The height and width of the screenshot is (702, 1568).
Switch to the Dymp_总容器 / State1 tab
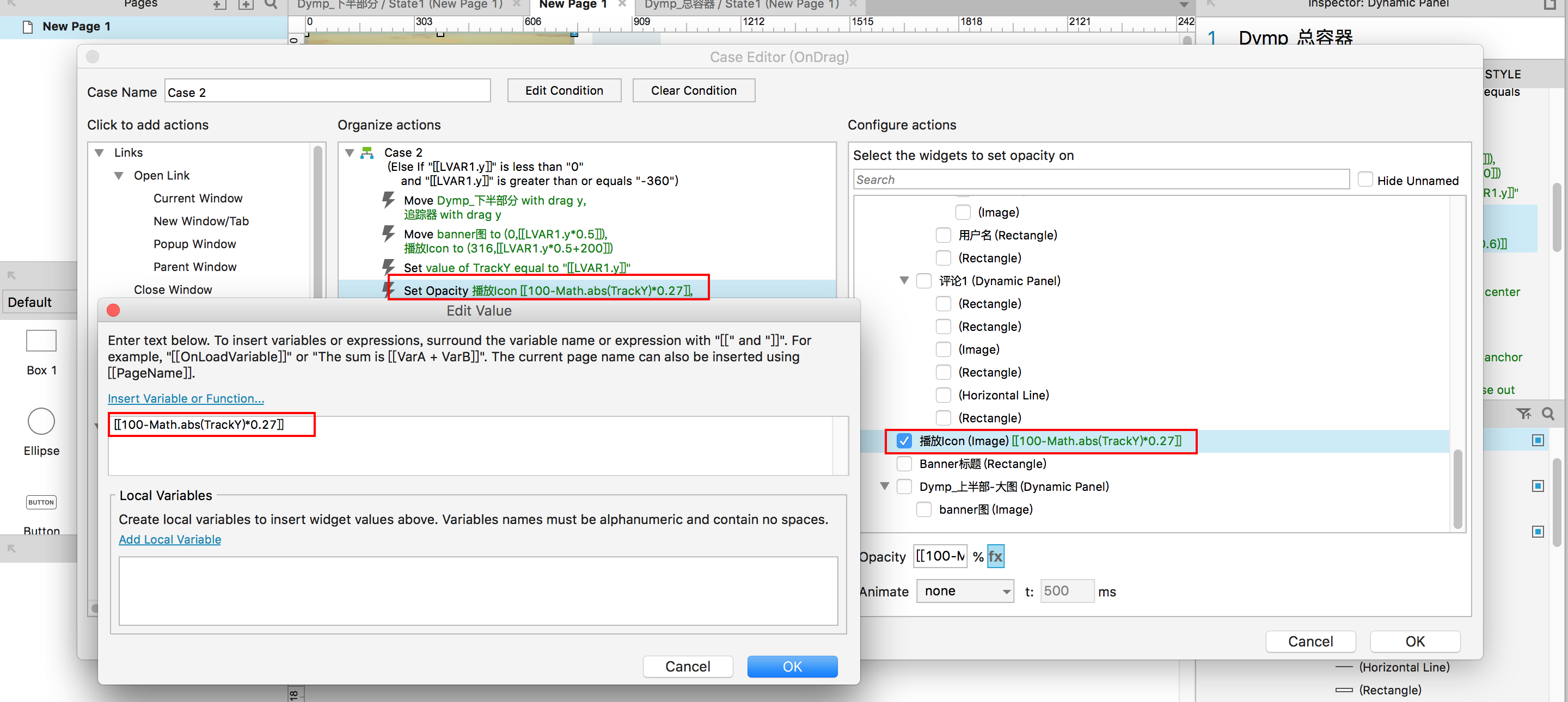741,5
